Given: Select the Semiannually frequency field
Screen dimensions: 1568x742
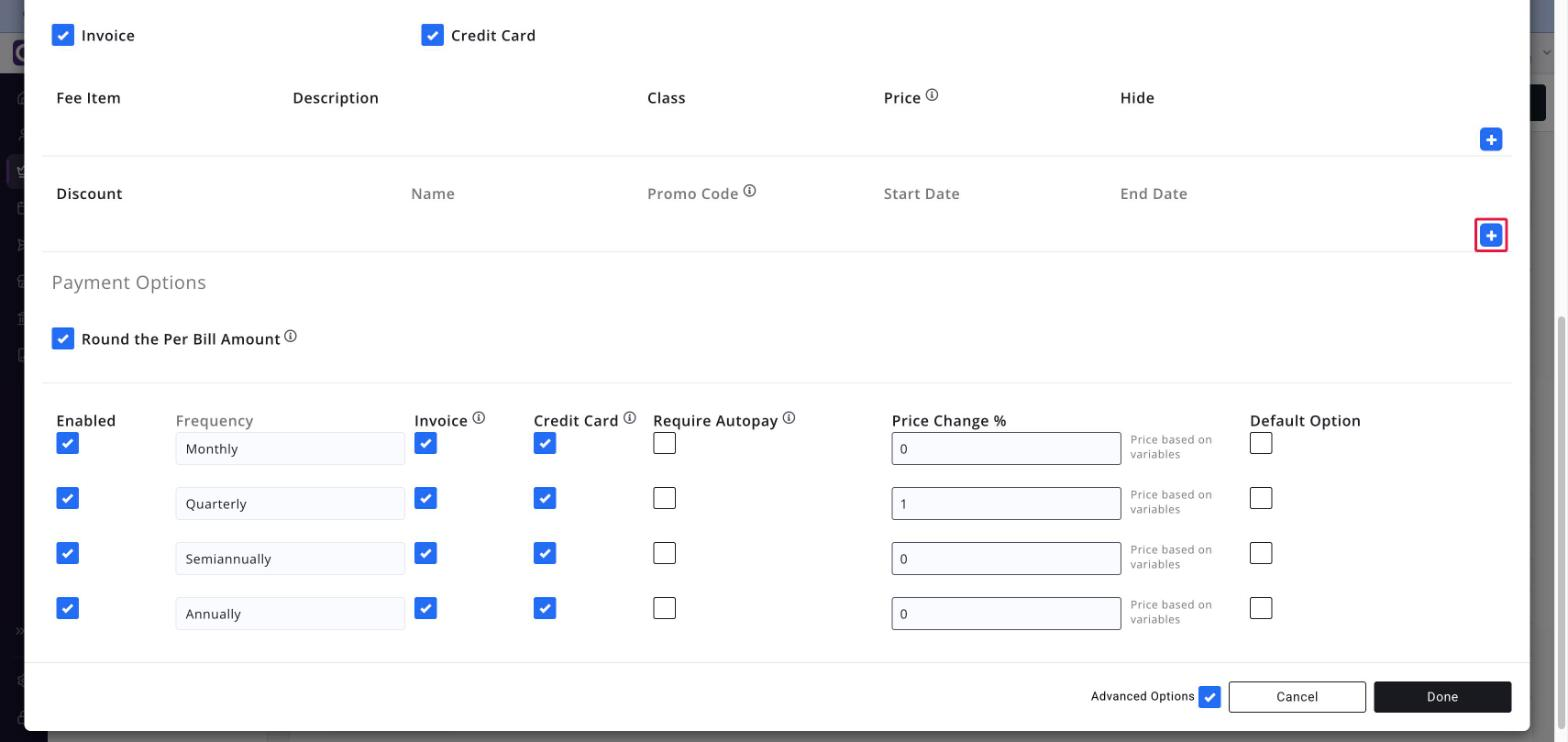Looking at the screenshot, I should 290,559.
